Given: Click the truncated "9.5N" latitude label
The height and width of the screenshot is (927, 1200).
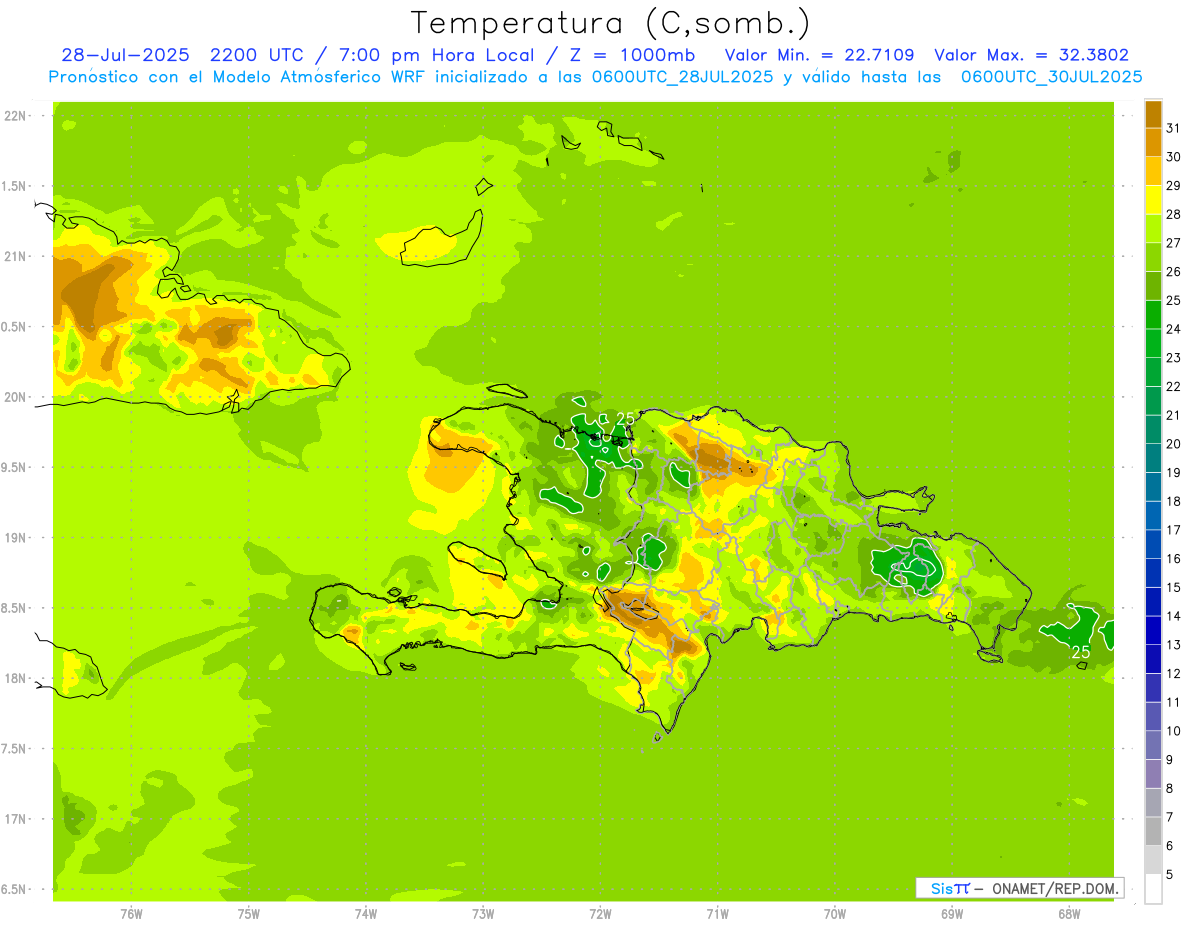Looking at the screenshot, I should 14,467.
